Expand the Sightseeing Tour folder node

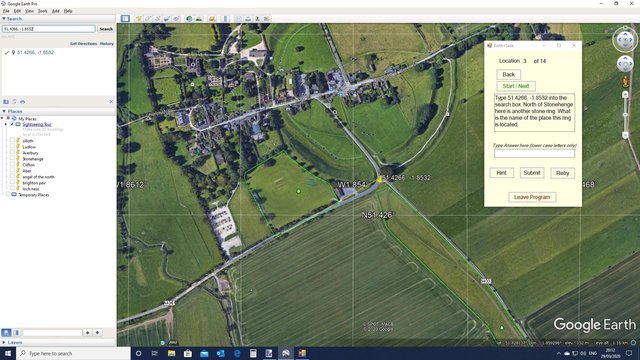pos(6,124)
